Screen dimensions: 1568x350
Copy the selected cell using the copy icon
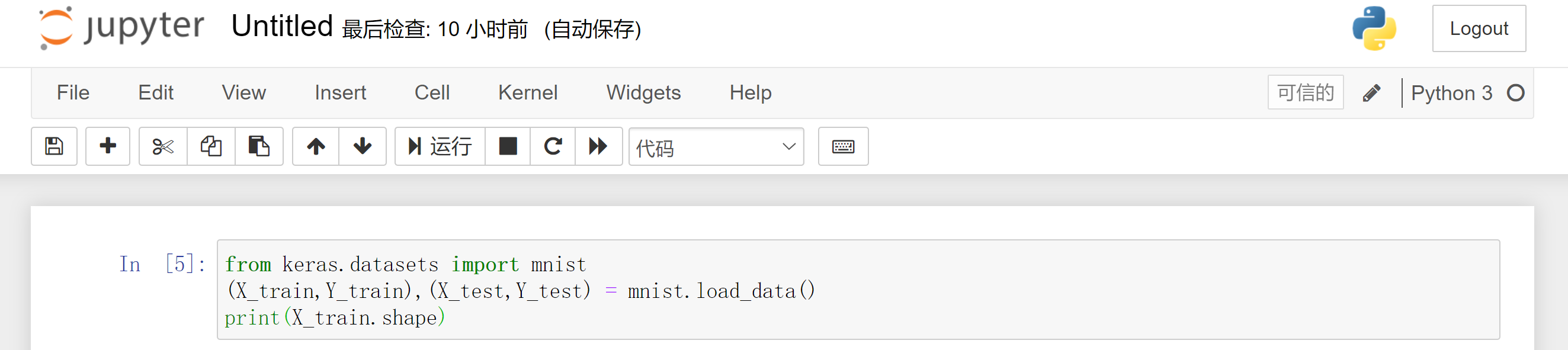tap(211, 146)
